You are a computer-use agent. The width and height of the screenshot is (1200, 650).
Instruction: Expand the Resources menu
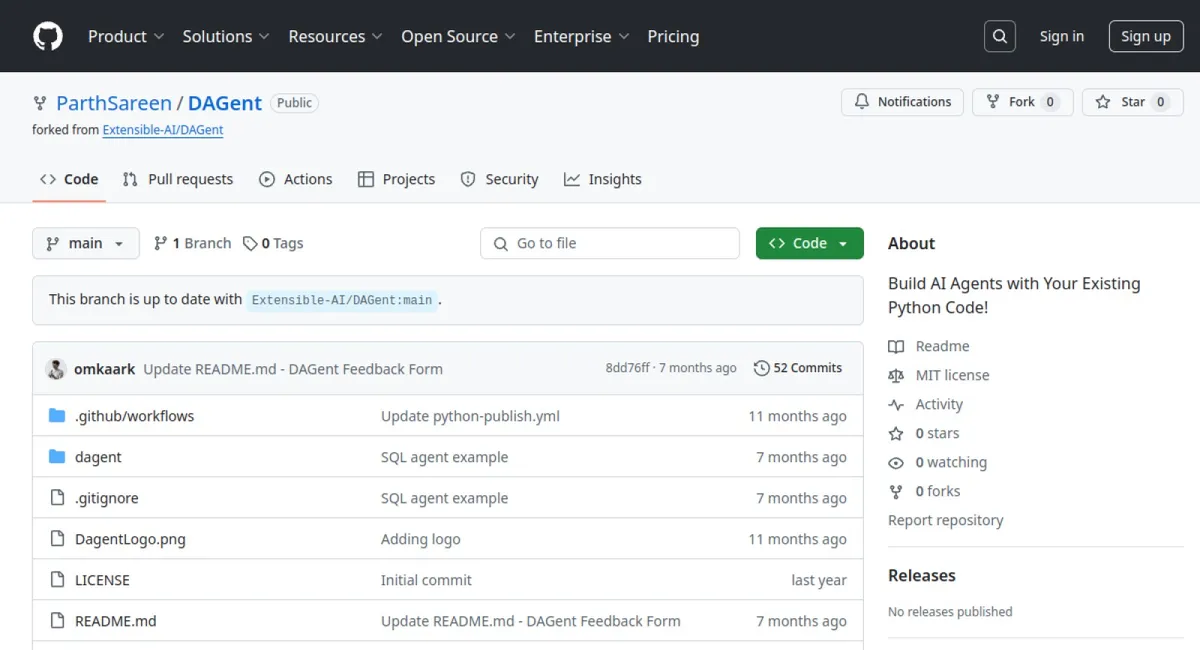[x=336, y=36]
